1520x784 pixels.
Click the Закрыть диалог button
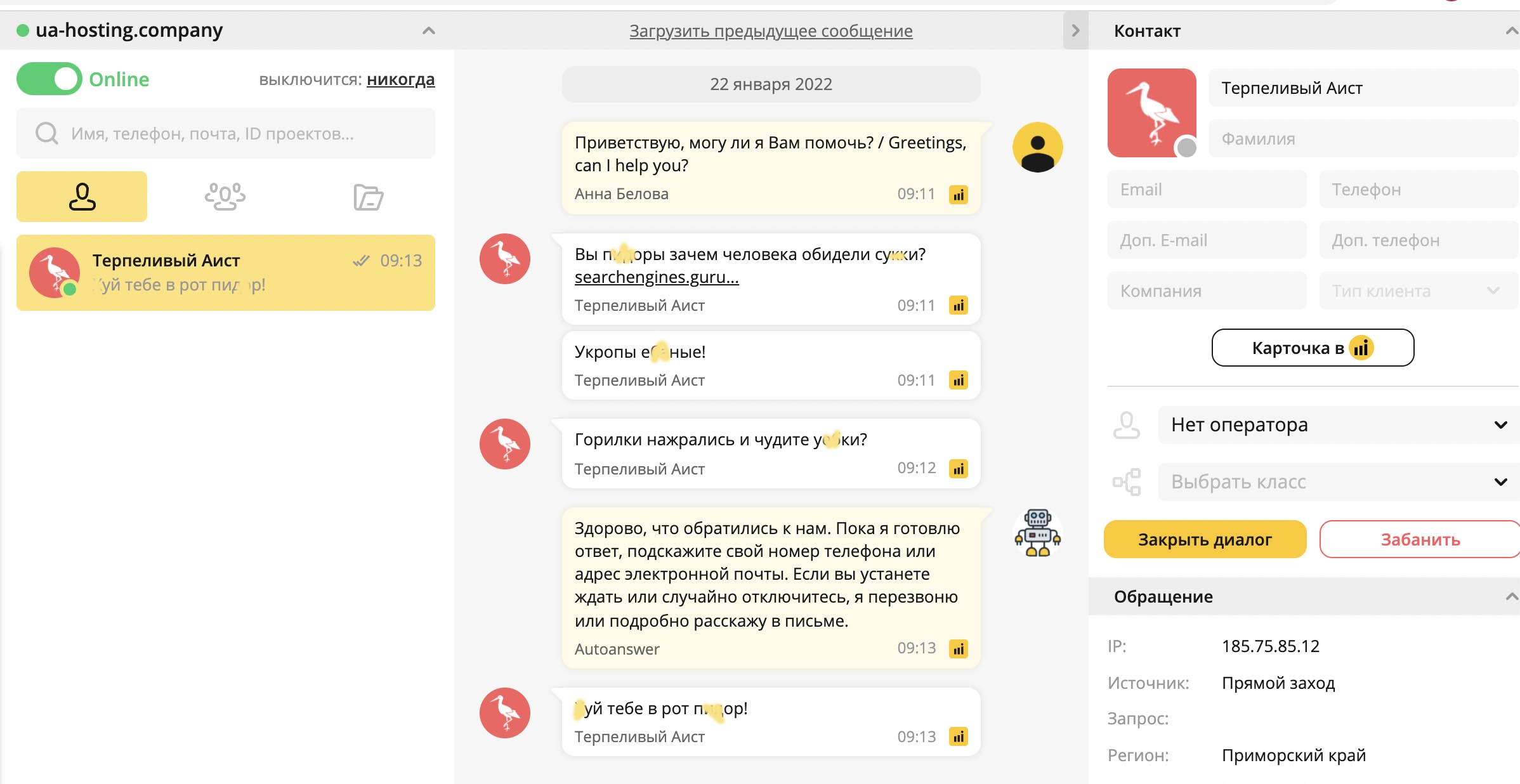tap(1205, 539)
